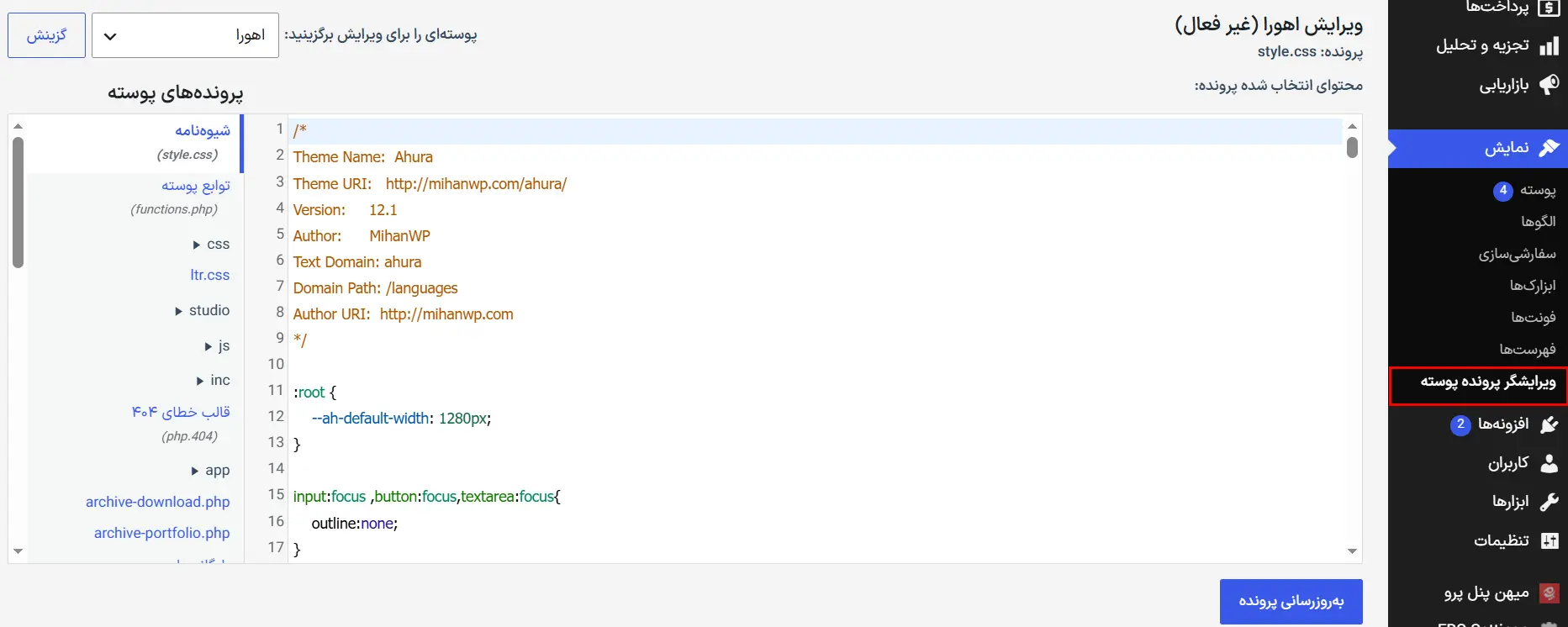The image size is (1568, 627).
Task: Click ':root {' line in editor
Action: point(314,393)
